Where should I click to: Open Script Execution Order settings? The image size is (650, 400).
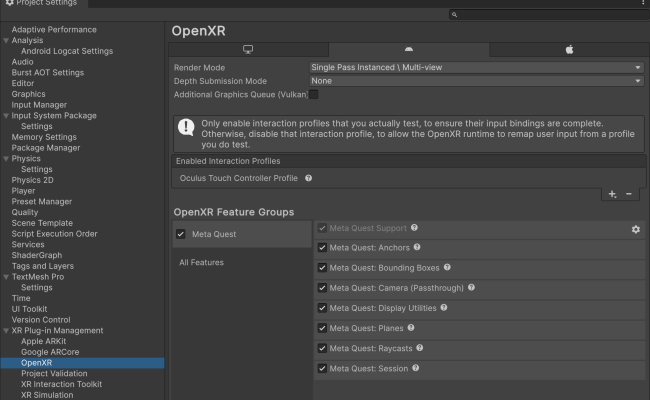pos(54,234)
